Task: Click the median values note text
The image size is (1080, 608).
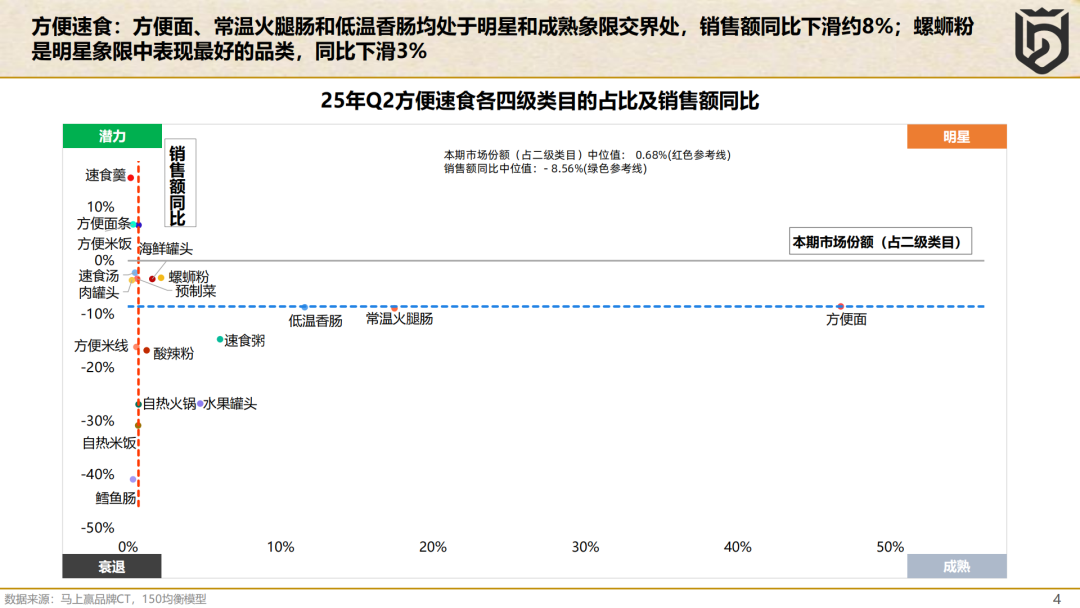Action: (587, 161)
